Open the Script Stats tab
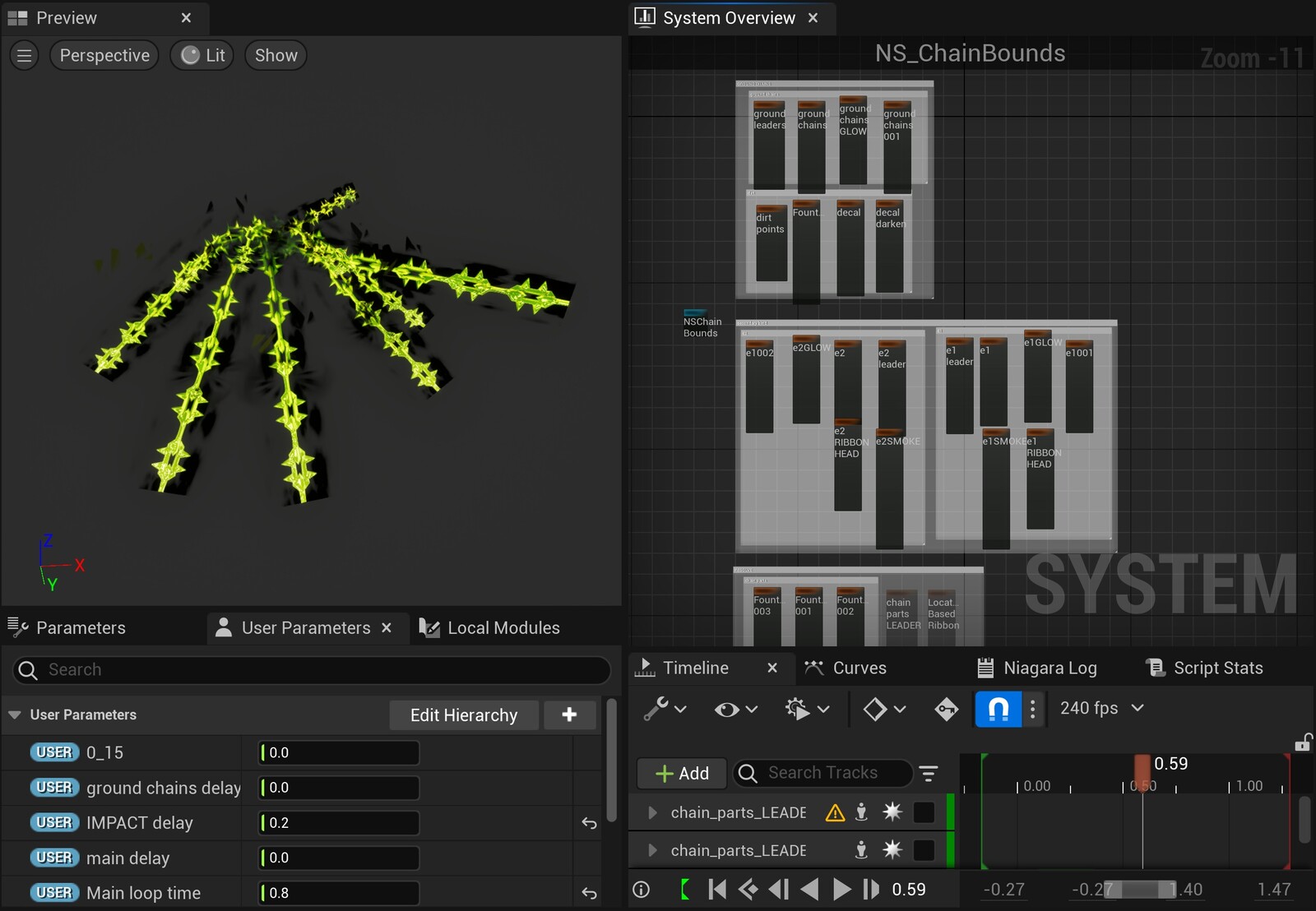The width and height of the screenshot is (1316, 911). 1205,668
